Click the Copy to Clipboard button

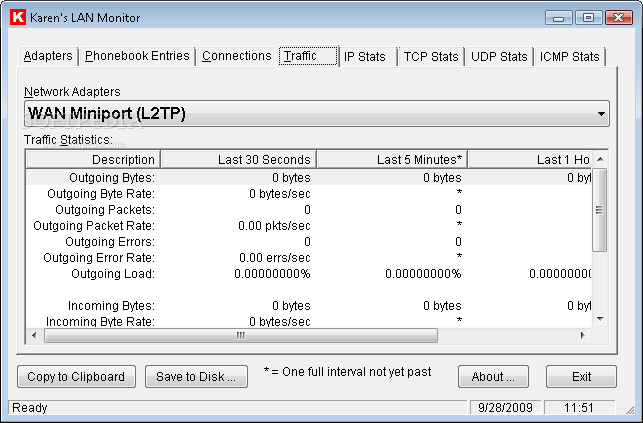click(76, 377)
